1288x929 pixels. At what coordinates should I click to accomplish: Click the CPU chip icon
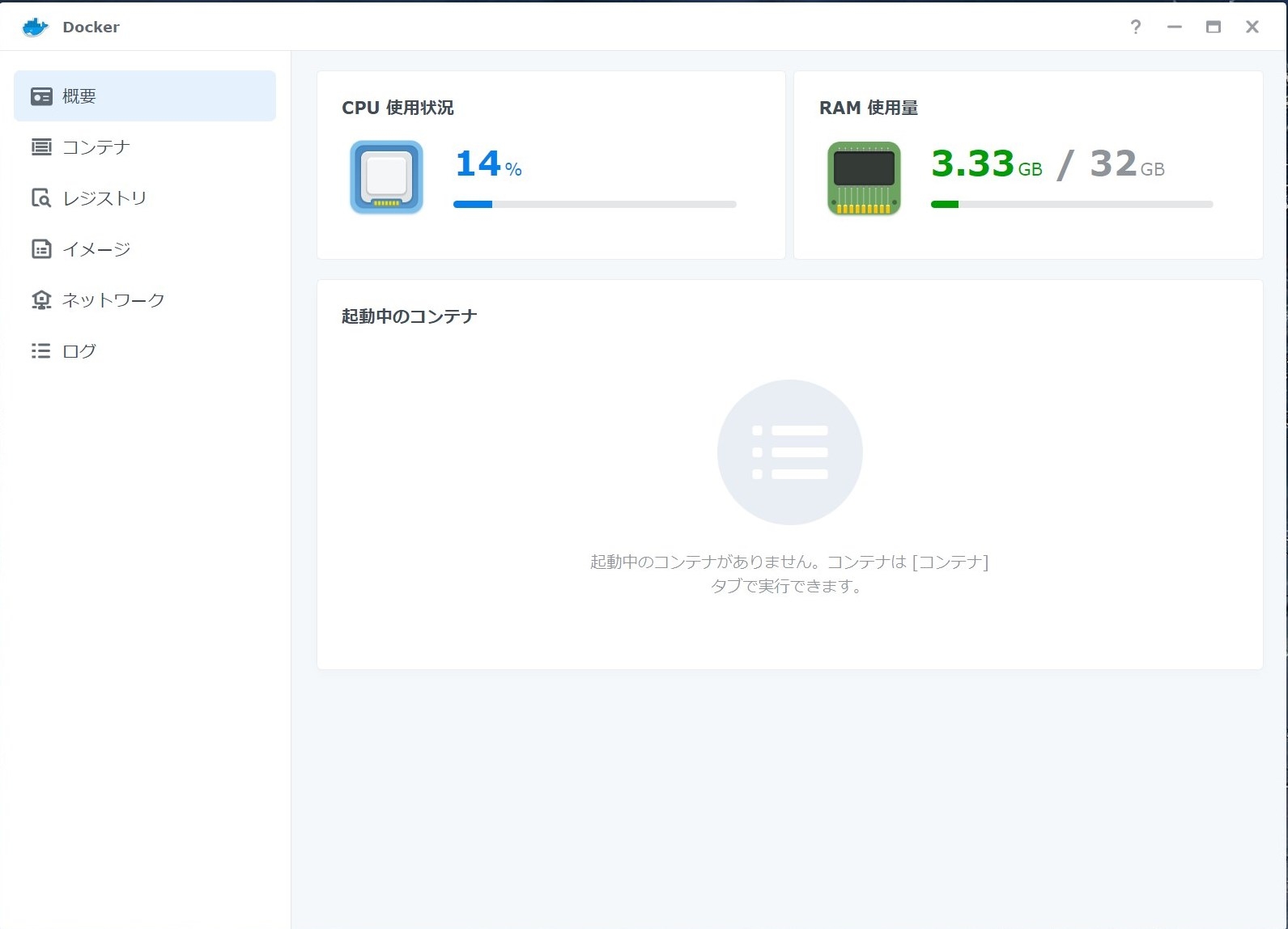(x=386, y=177)
